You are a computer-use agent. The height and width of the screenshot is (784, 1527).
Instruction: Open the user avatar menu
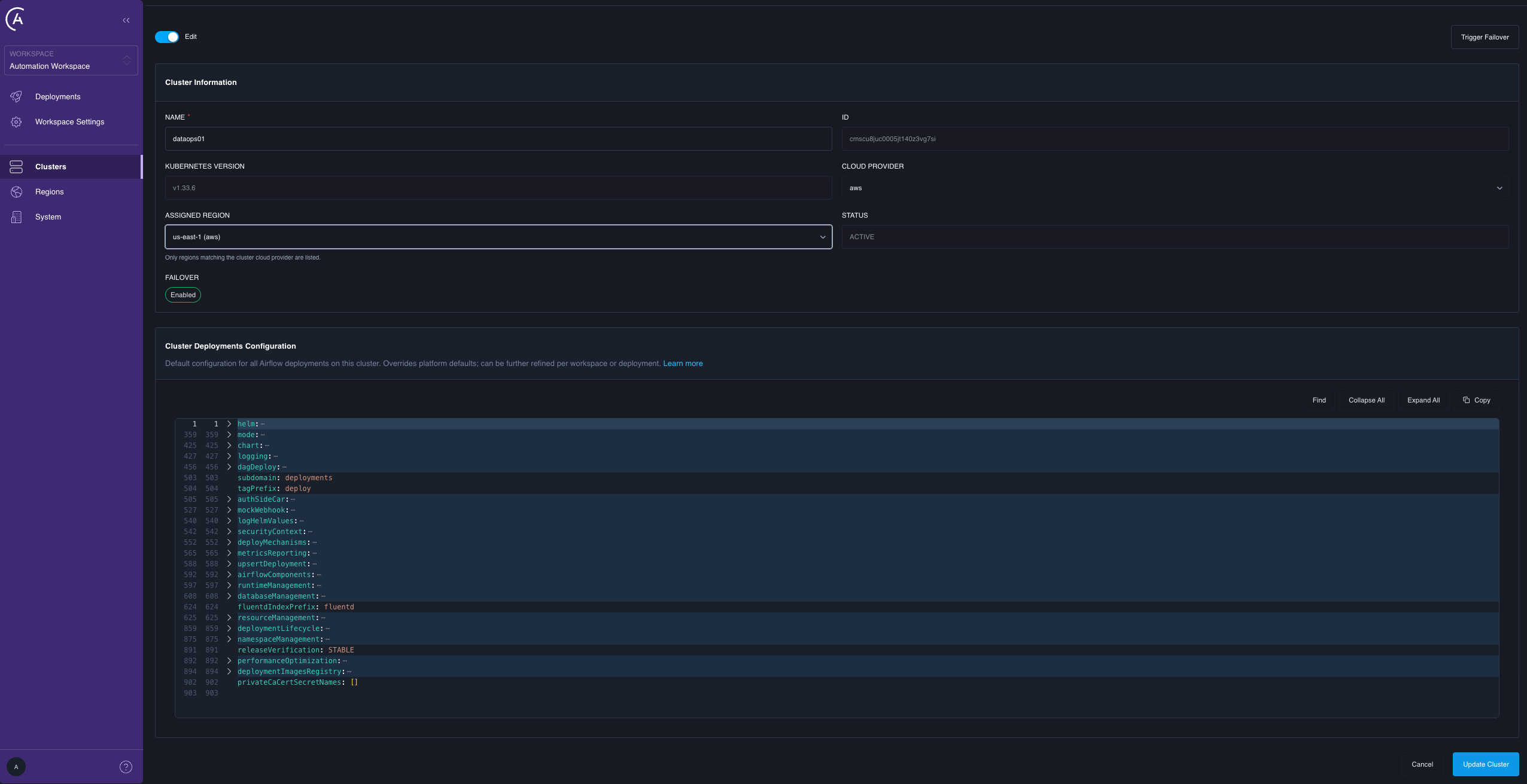(16, 767)
